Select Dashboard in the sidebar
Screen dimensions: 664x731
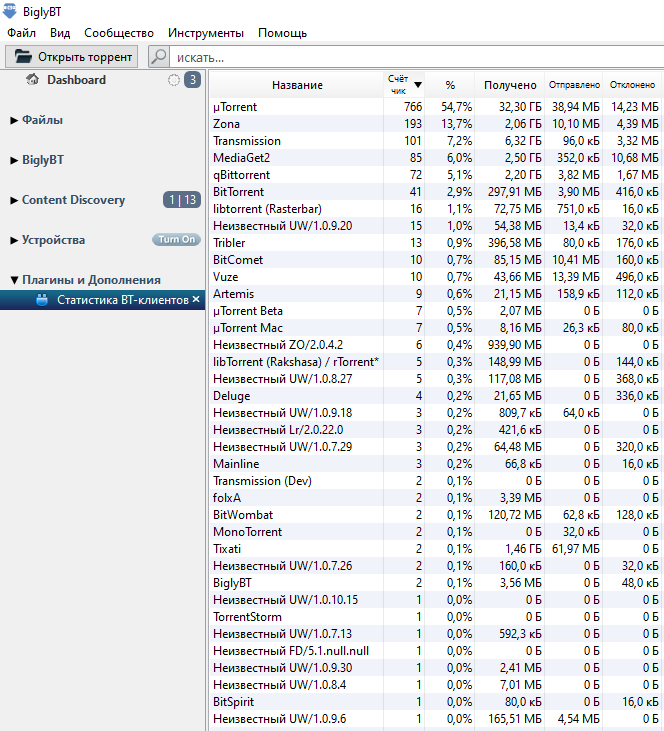coord(76,80)
